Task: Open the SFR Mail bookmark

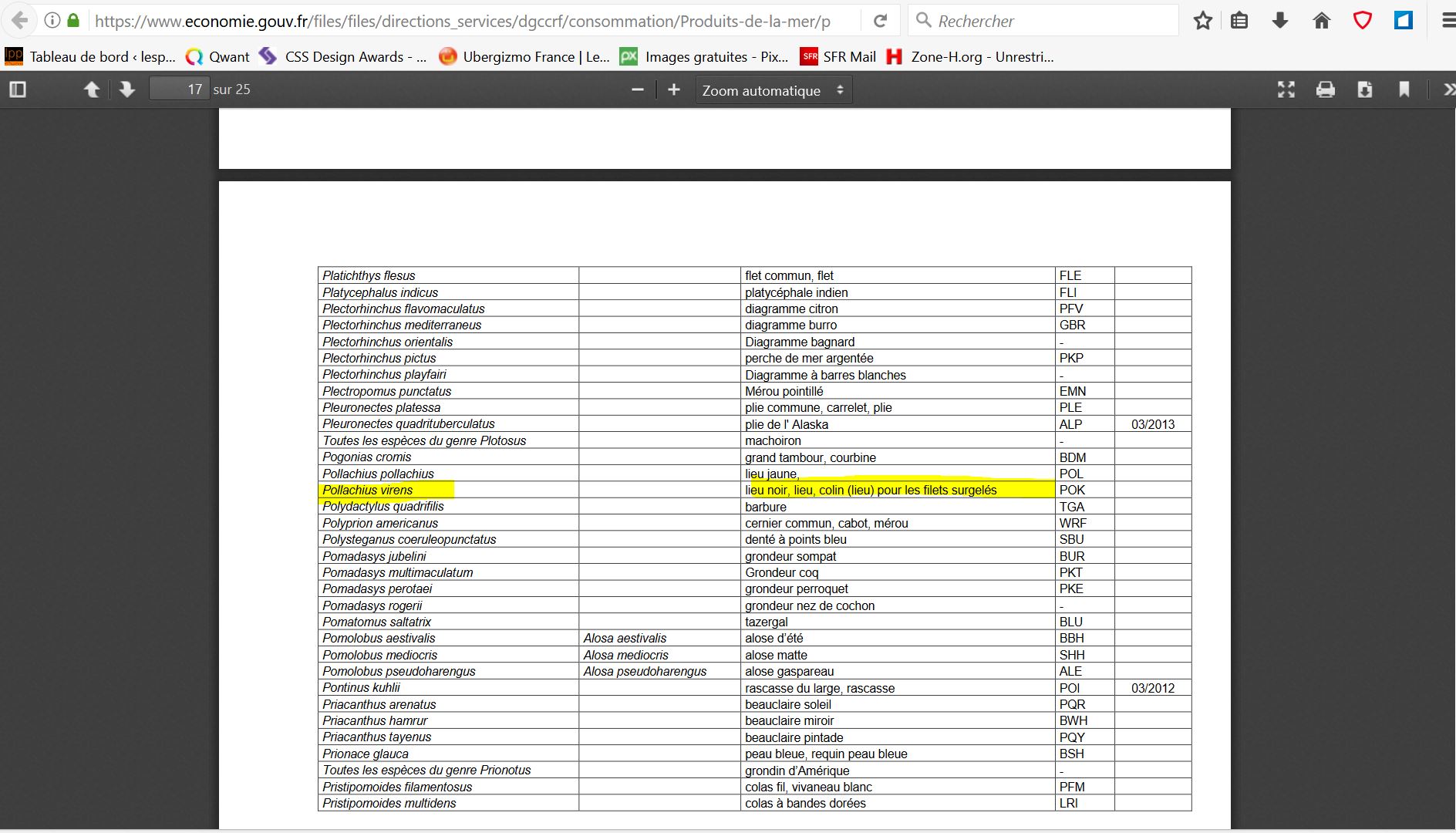Action: click(838, 56)
